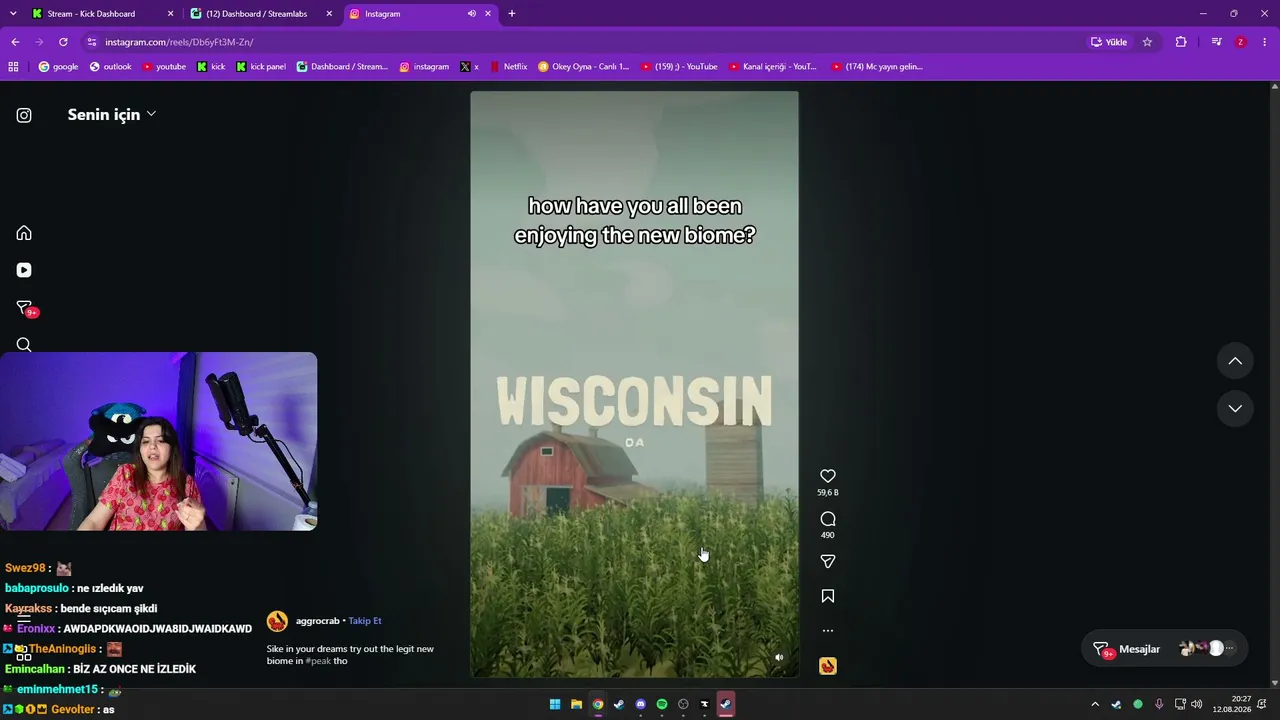
Task: Open the reel's three-dot more options
Action: tap(828, 631)
